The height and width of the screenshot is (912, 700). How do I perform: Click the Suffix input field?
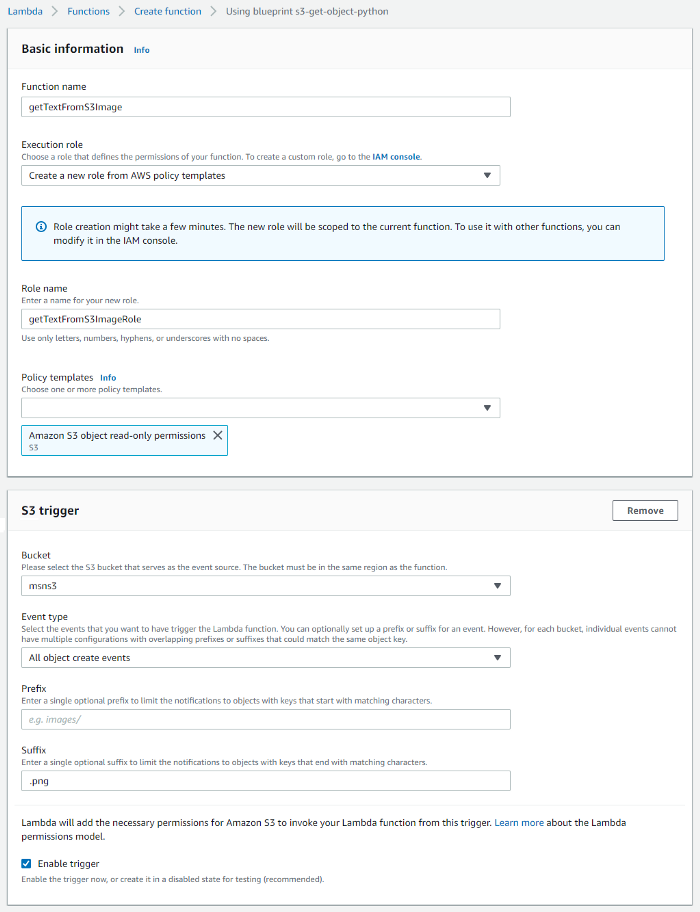tap(265, 781)
